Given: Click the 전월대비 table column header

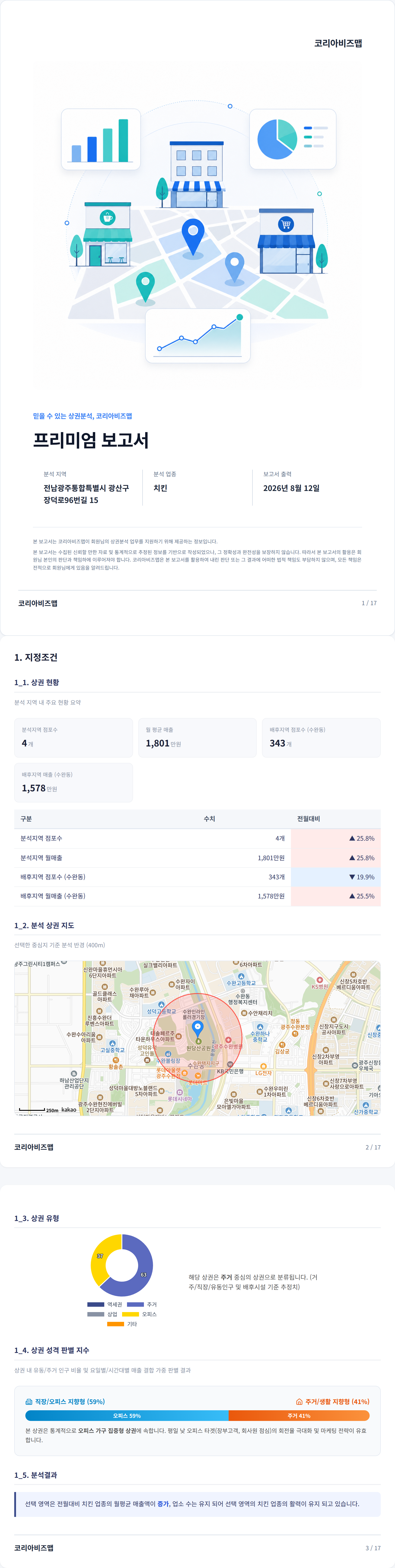Looking at the screenshot, I should [308, 819].
